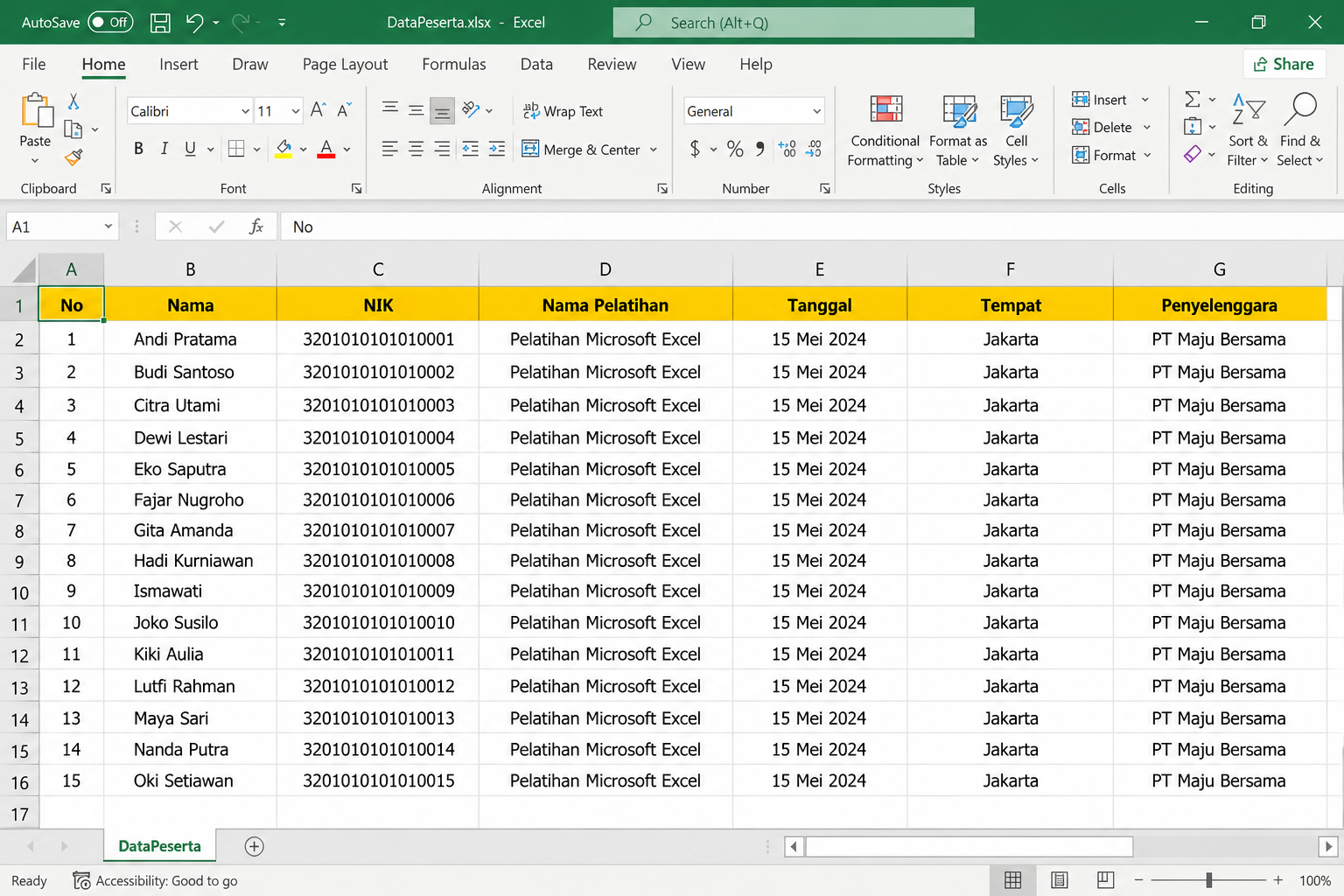
Task: Switch to the Data tab
Action: pyautogui.click(x=536, y=64)
